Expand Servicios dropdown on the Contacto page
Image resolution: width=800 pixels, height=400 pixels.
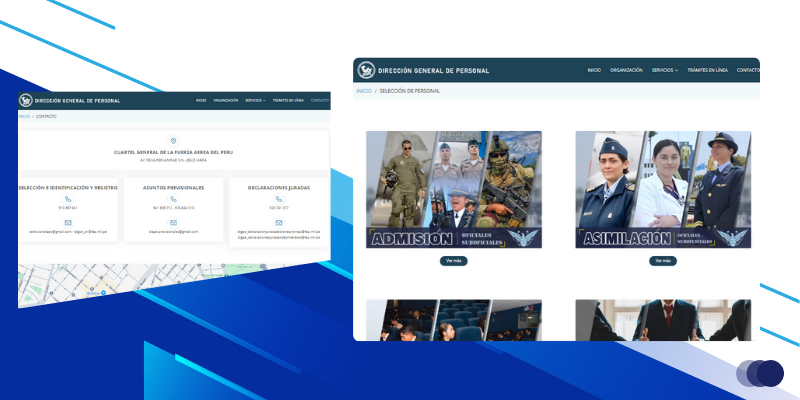click(256, 101)
